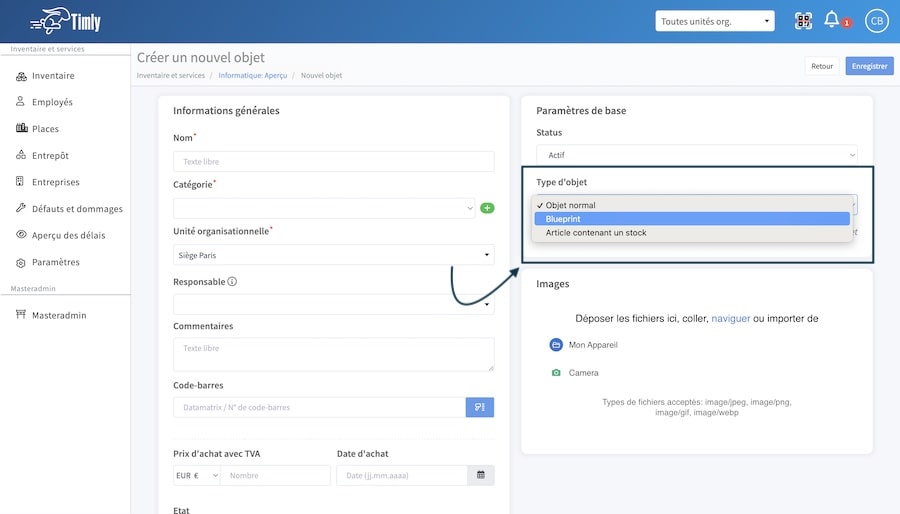Click the barcode scan button
Viewport: 900px width, 514px height.
click(x=480, y=407)
